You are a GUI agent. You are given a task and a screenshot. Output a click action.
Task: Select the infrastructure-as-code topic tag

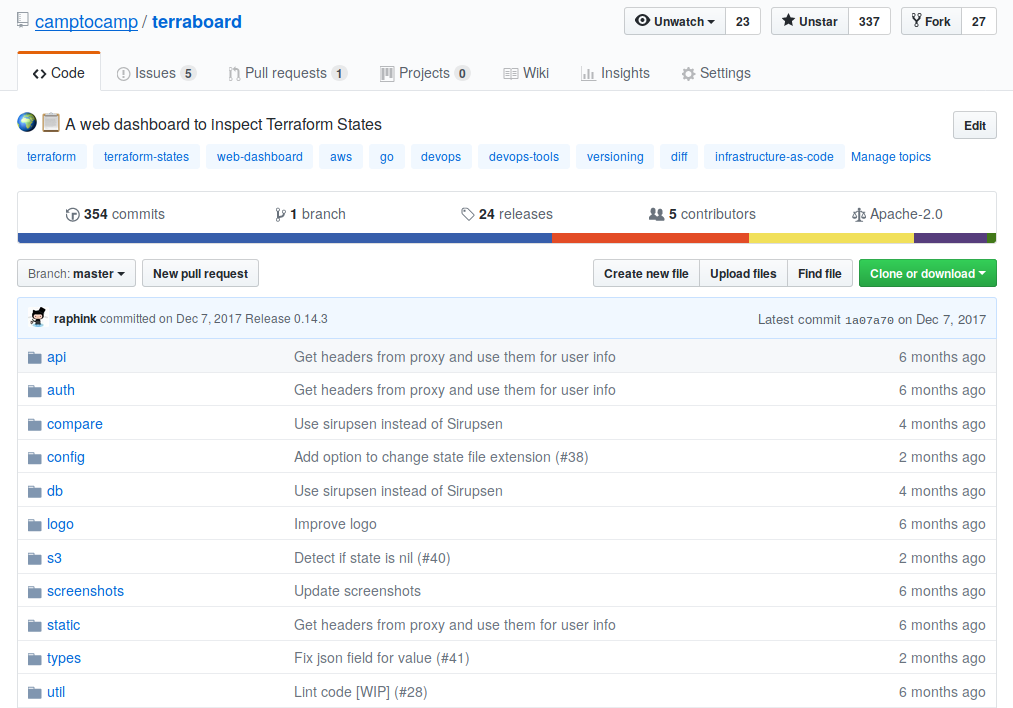774,157
